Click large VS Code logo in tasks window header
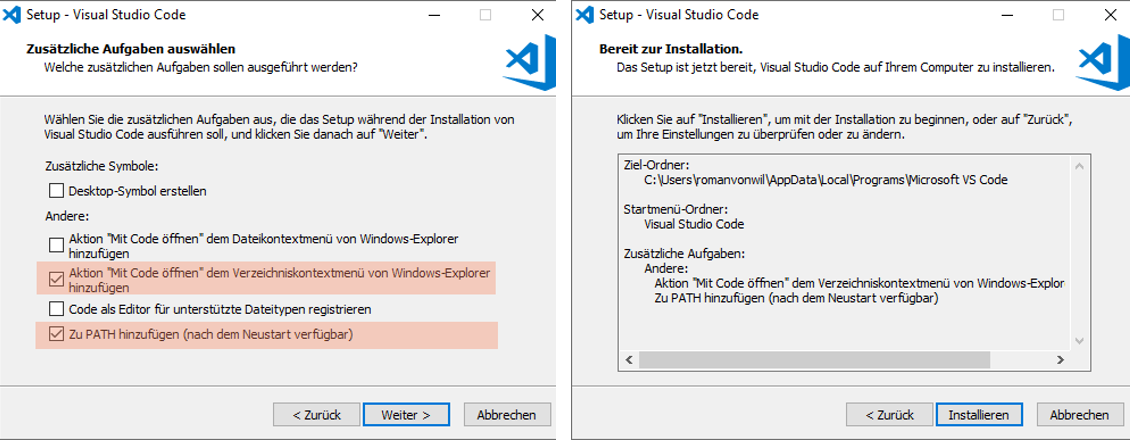Viewport: 1130px width, 440px height. point(530,62)
